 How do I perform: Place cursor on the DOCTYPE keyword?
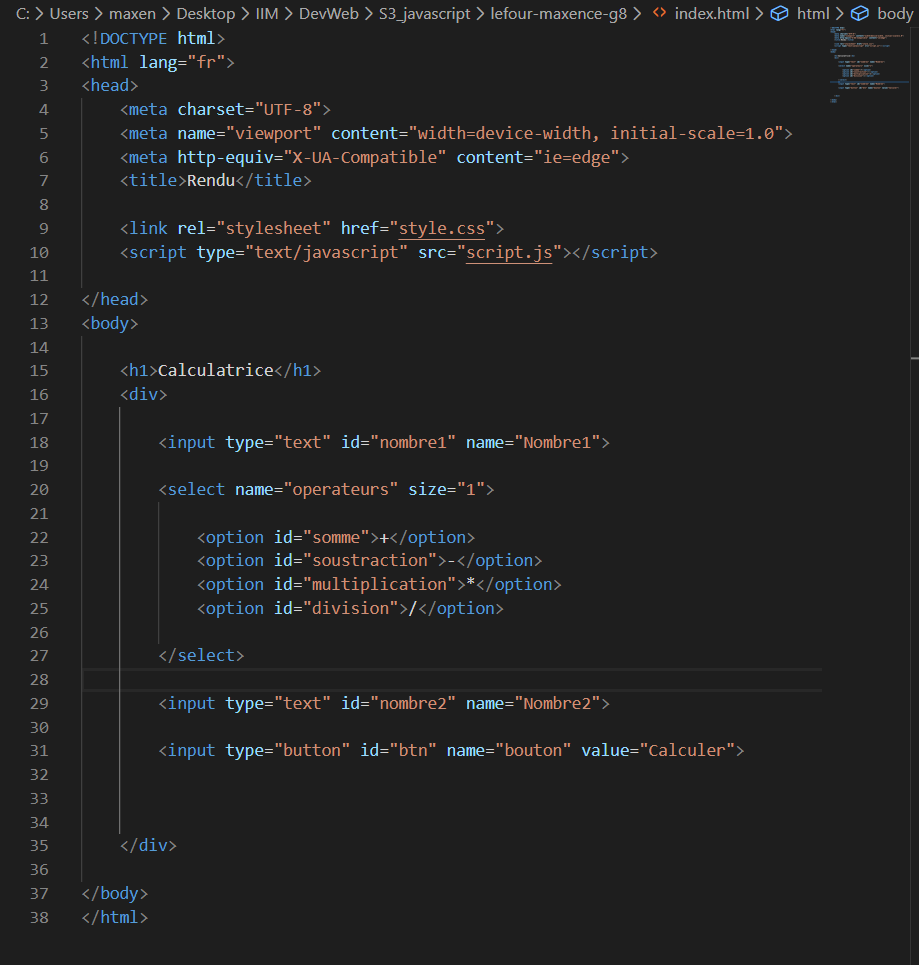coord(133,39)
